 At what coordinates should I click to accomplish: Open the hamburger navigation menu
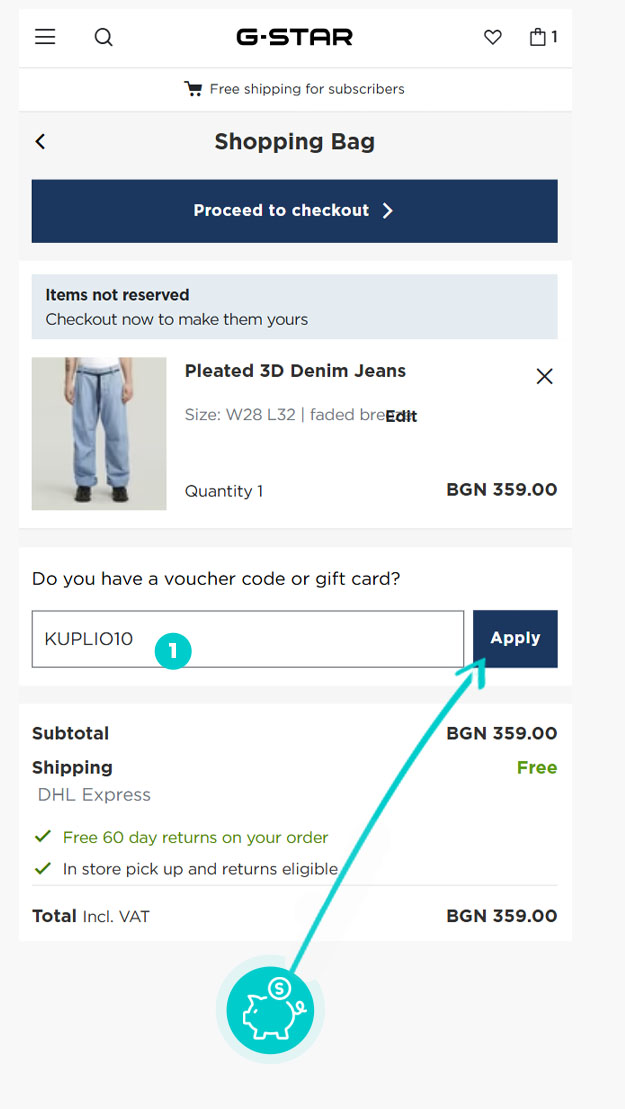tap(45, 37)
